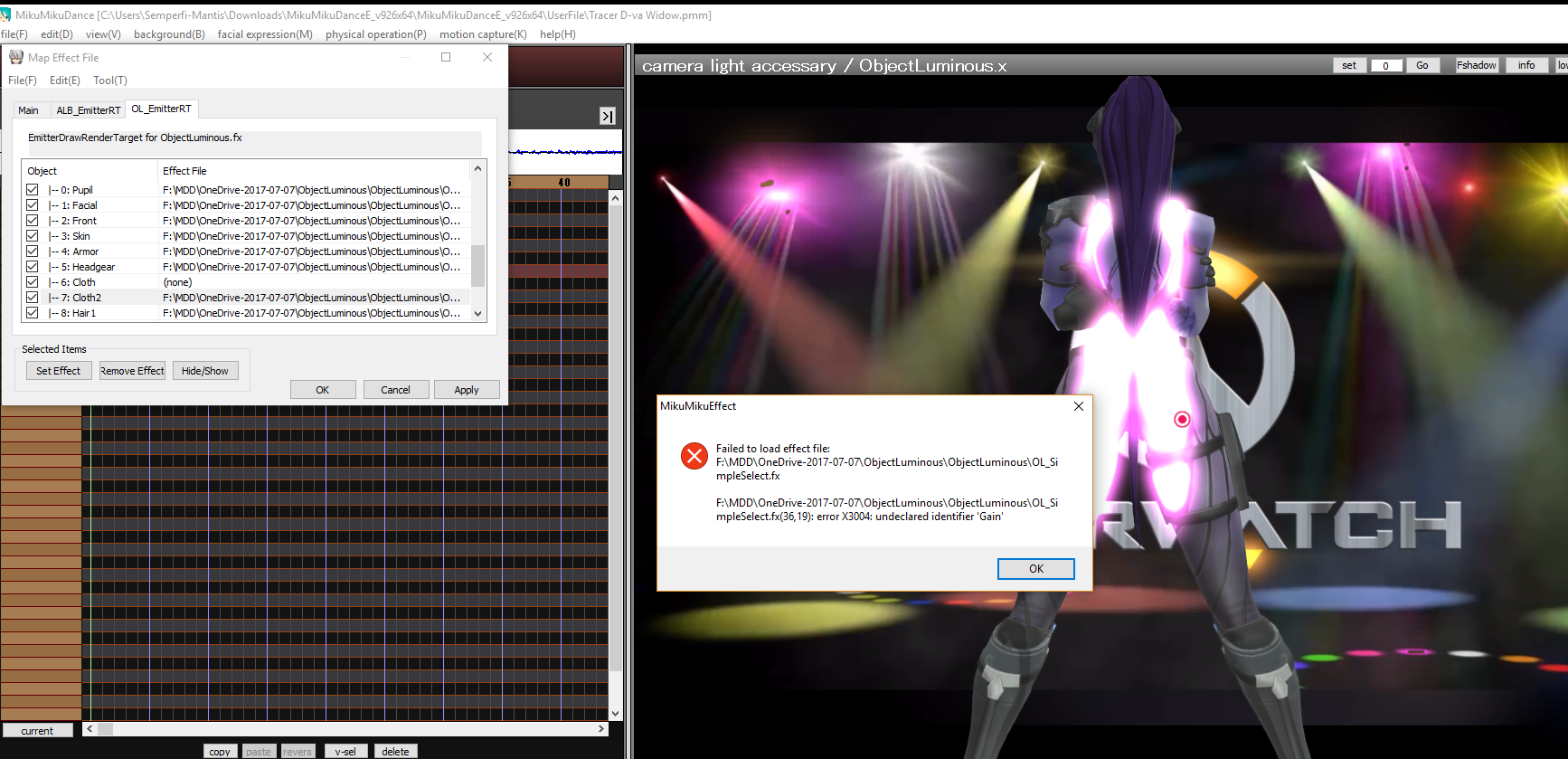Jump timeline to last frame arrow button
The image size is (1568, 759).
pyautogui.click(x=608, y=116)
